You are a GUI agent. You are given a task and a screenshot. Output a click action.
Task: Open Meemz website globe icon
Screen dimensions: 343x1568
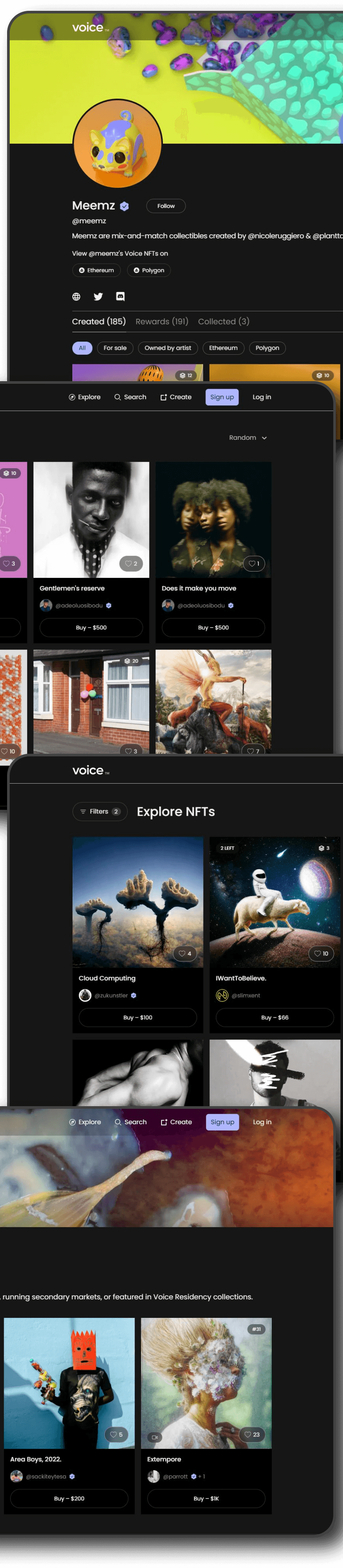[76, 296]
